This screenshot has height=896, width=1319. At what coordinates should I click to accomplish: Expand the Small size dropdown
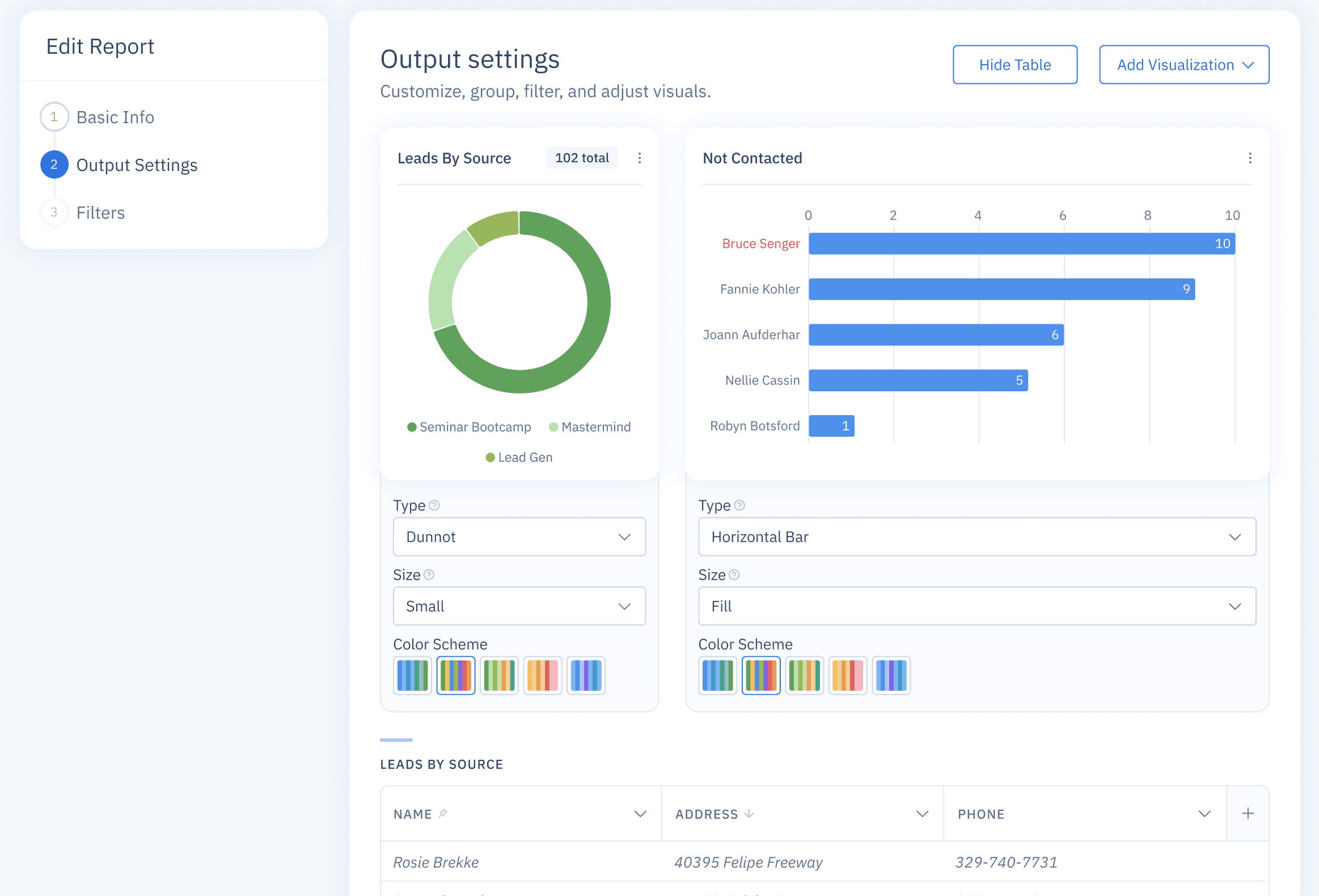519,606
